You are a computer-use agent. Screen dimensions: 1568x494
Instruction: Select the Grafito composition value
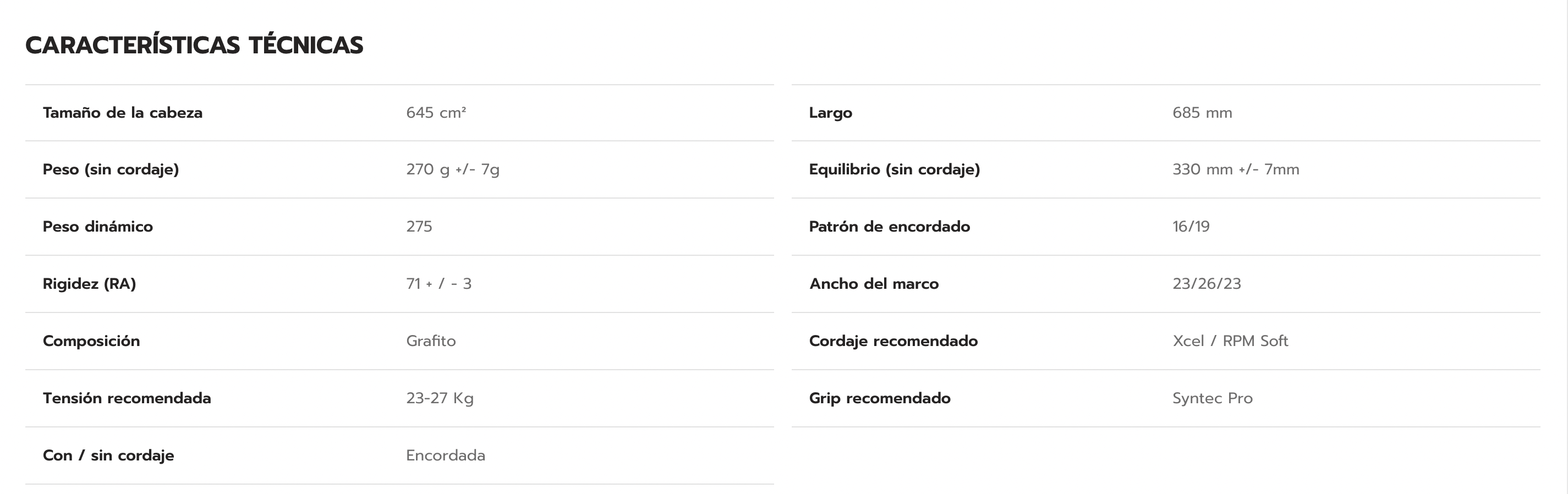tap(430, 341)
